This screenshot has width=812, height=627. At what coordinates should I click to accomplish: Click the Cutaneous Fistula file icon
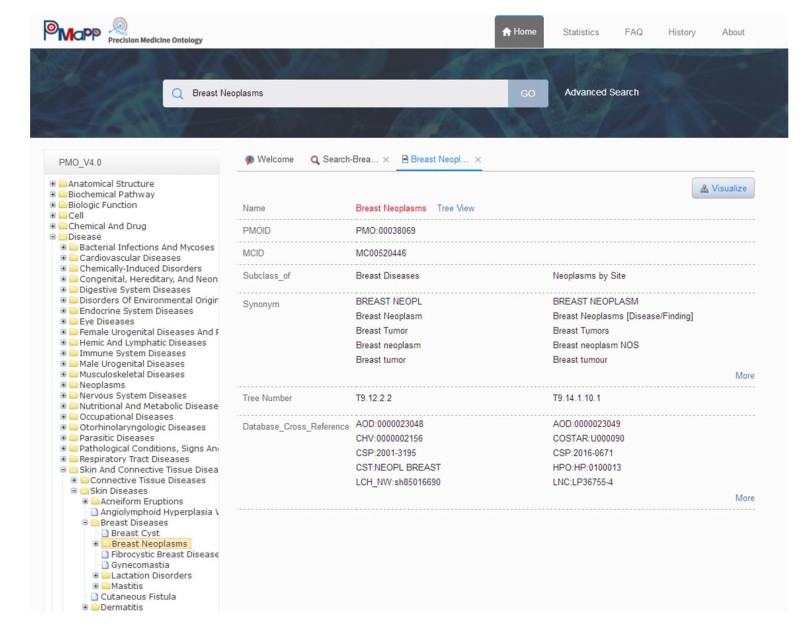(94, 596)
